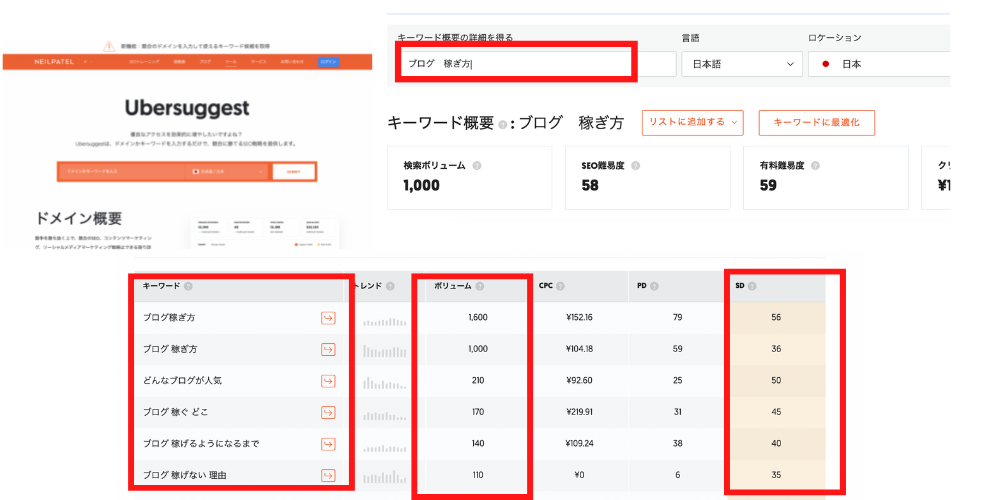Click the help icon next to SEO難易度
This screenshot has width=1000, height=500.
[636, 166]
